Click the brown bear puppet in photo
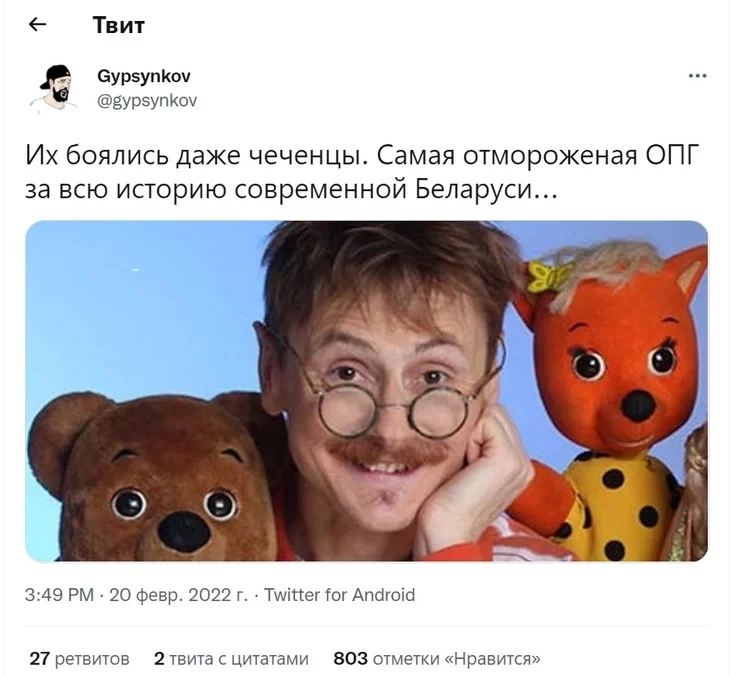Viewport: 732px width, 676px height. pos(156,481)
